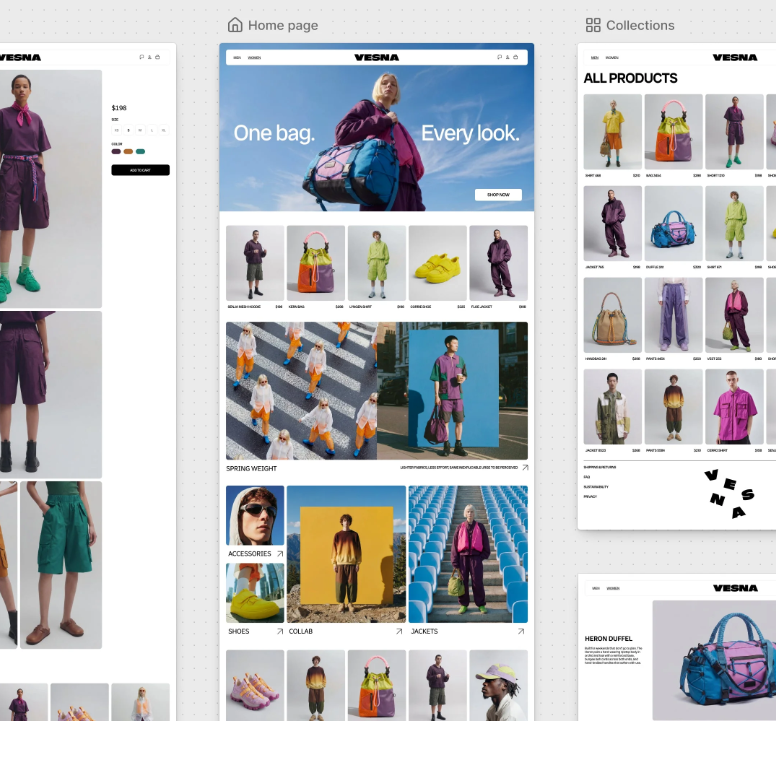Click MEN in the Home page navigation
The height and width of the screenshot is (766, 776).
237,58
